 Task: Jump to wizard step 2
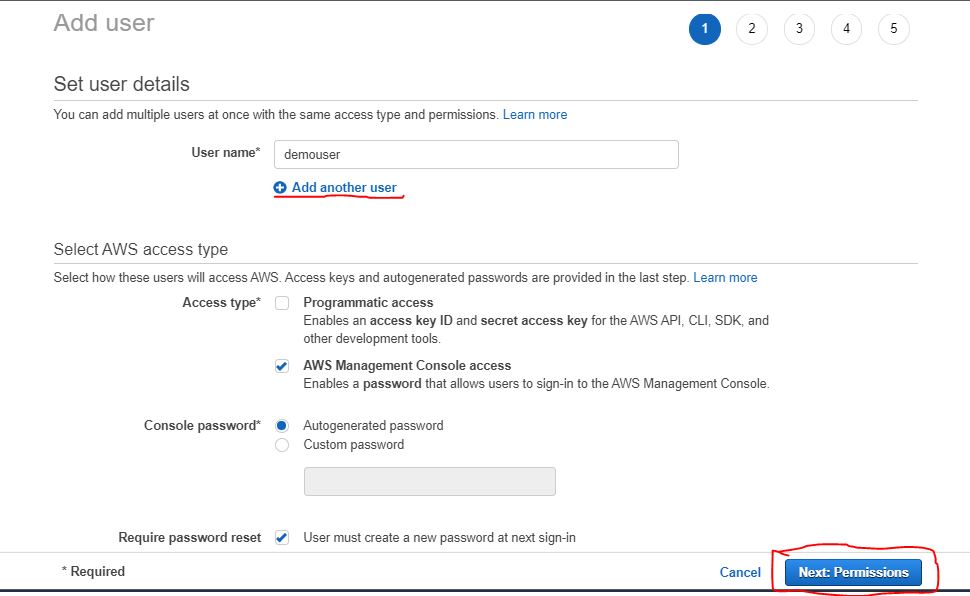pyautogui.click(x=752, y=28)
